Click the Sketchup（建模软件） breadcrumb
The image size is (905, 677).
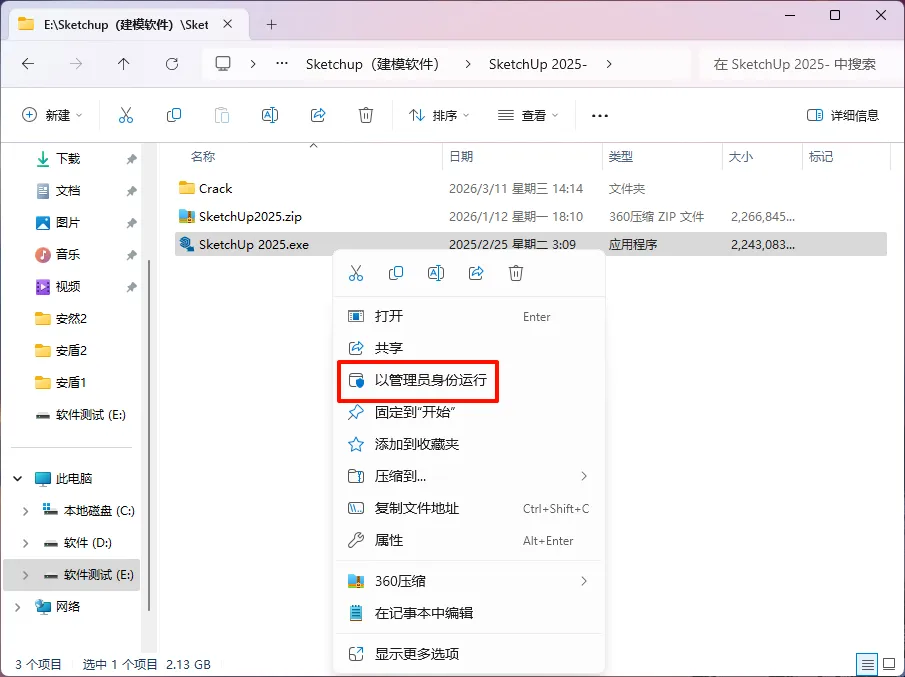pos(373,64)
